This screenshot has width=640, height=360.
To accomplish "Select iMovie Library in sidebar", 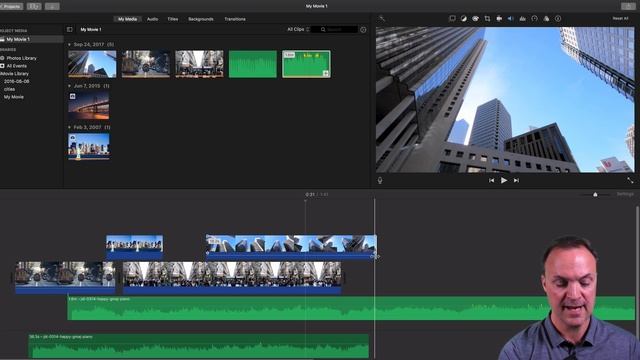I will (15, 73).
